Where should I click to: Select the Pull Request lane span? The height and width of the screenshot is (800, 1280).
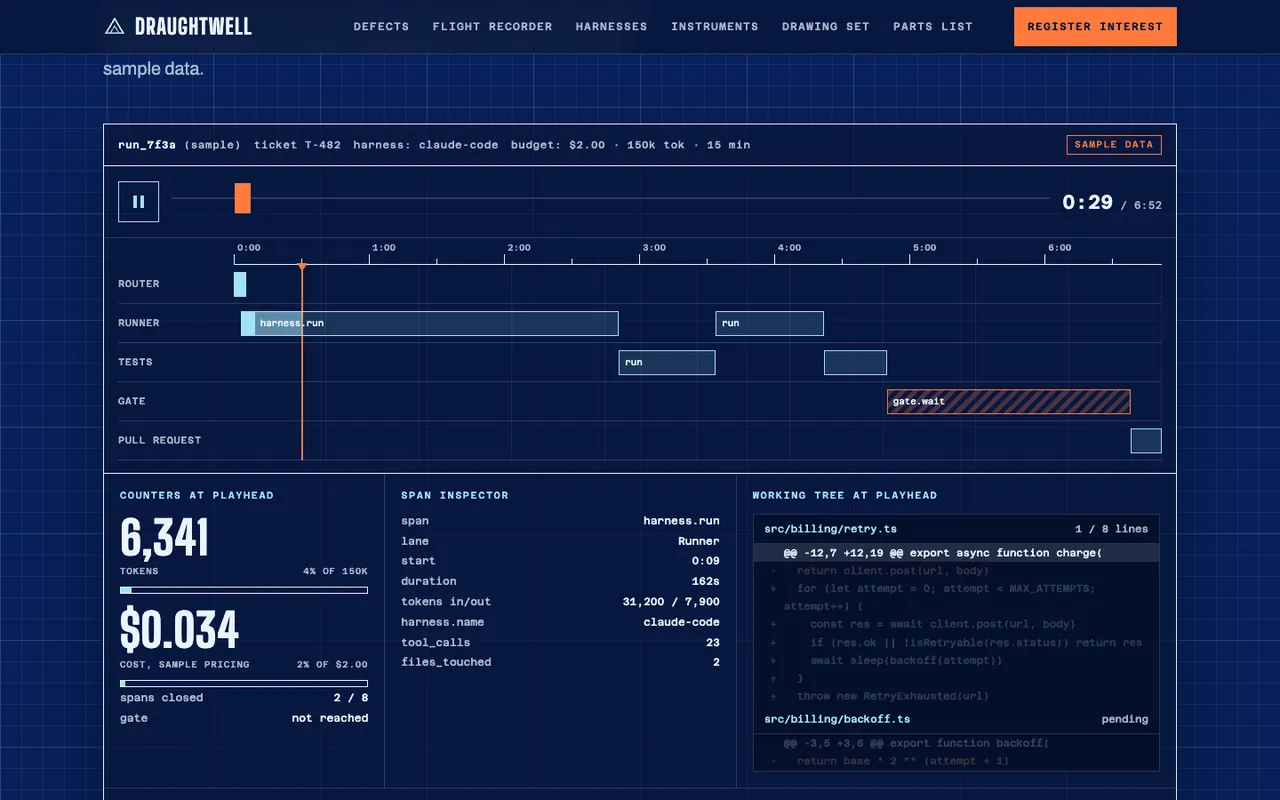[x=1146, y=440]
